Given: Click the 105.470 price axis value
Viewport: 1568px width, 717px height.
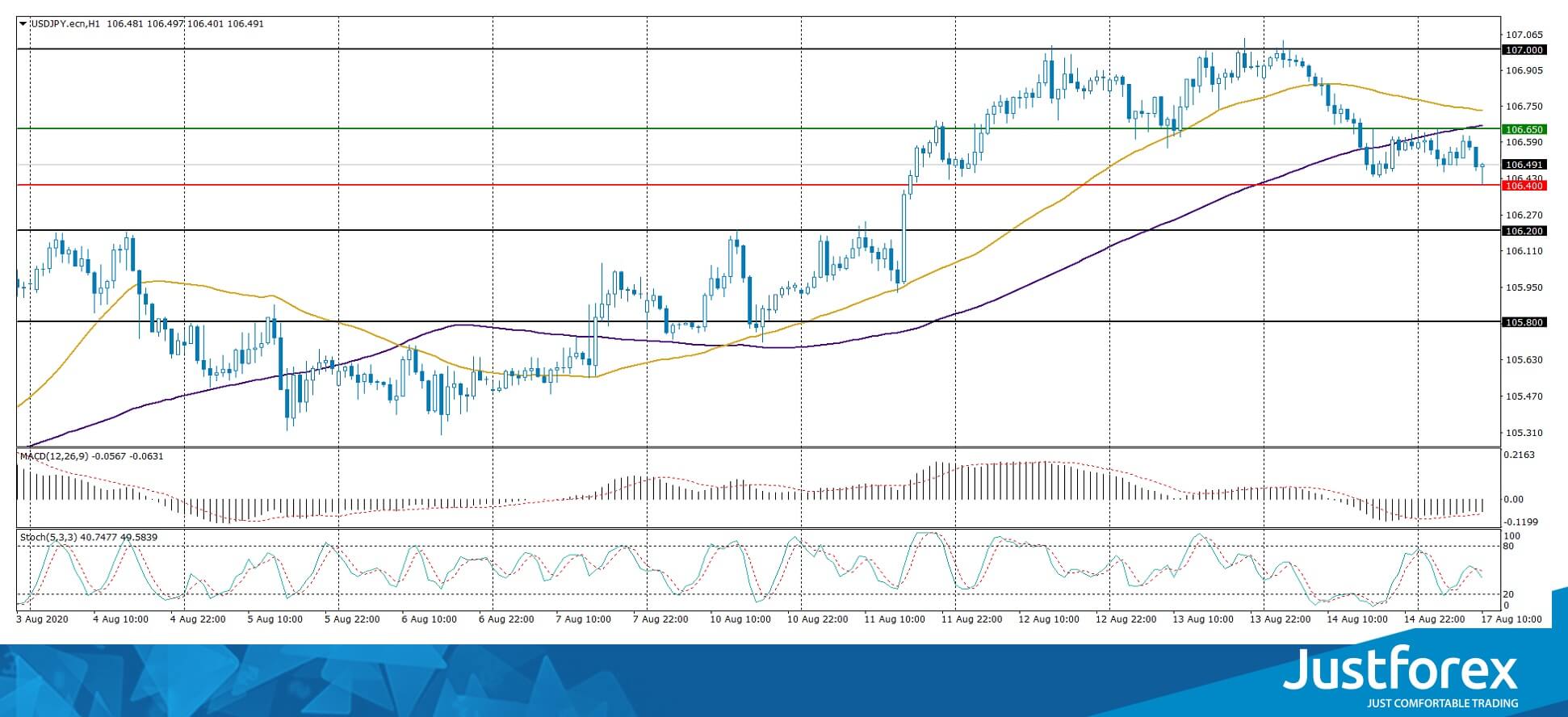Looking at the screenshot, I should click(1524, 396).
